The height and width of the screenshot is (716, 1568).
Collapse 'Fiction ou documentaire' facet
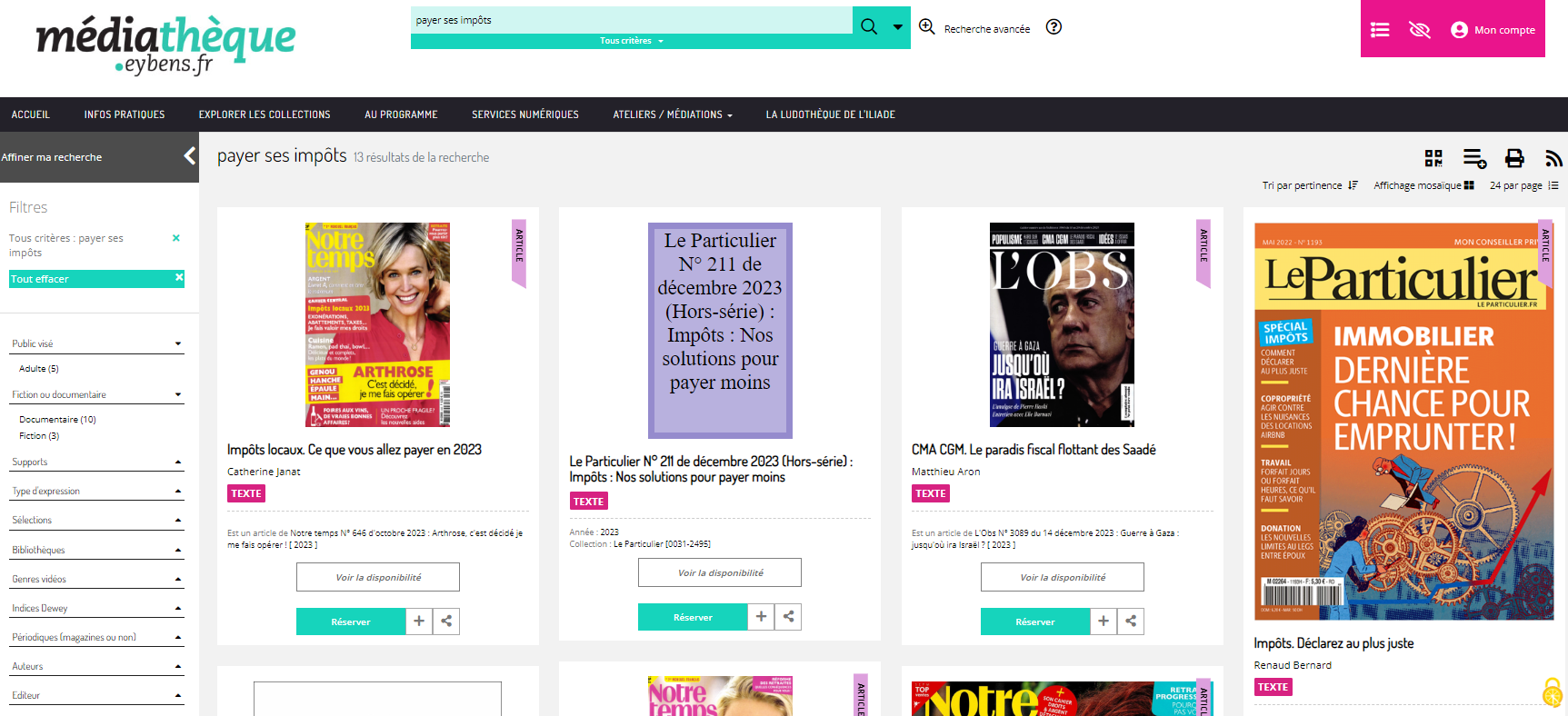pyautogui.click(x=96, y=394)
